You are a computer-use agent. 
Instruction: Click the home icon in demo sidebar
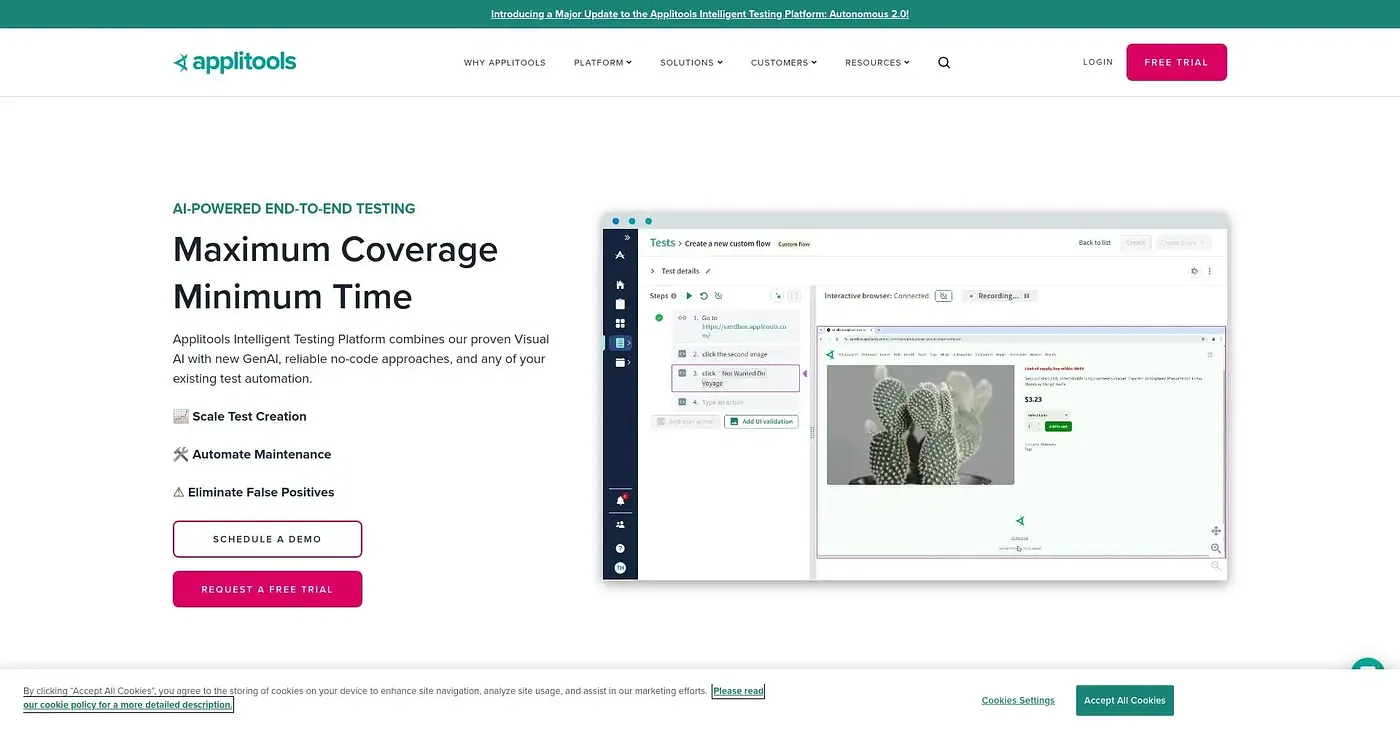pyautogui.click(x=620, y=285)
